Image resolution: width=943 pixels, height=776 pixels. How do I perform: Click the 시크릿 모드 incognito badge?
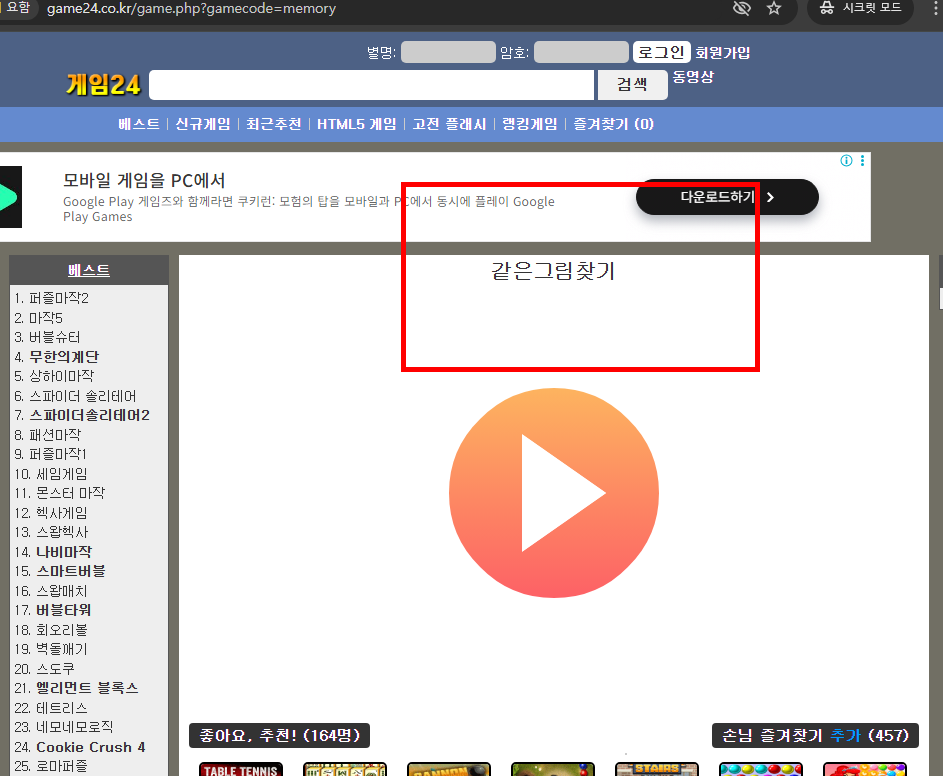click(x=859, y=10)
